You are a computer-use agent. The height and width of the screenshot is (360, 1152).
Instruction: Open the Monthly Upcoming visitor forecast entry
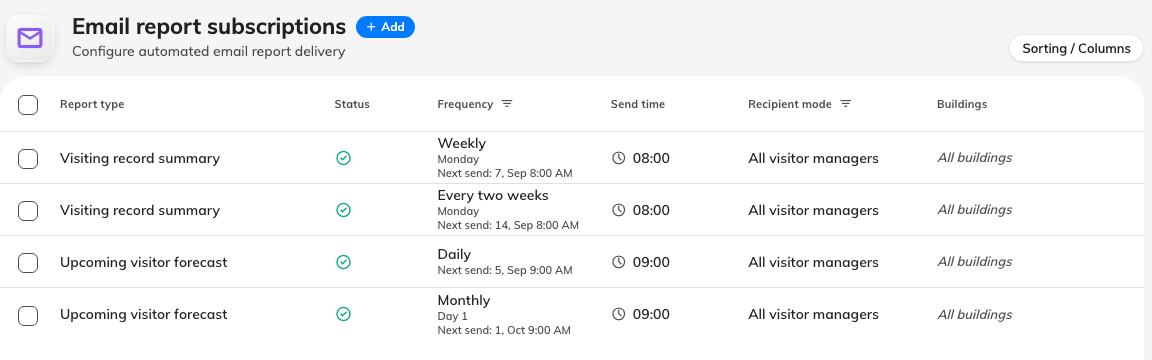144,314
